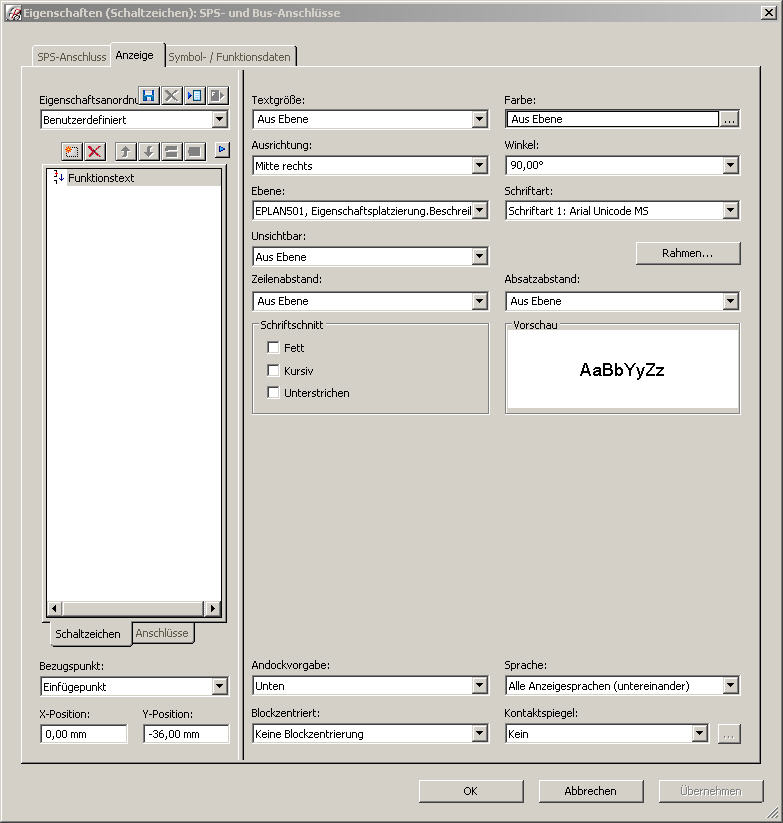Click the Abbrechen button
The width and height of the screenshot is (783, 823).
pyautogui.click(x=590, y=791)
